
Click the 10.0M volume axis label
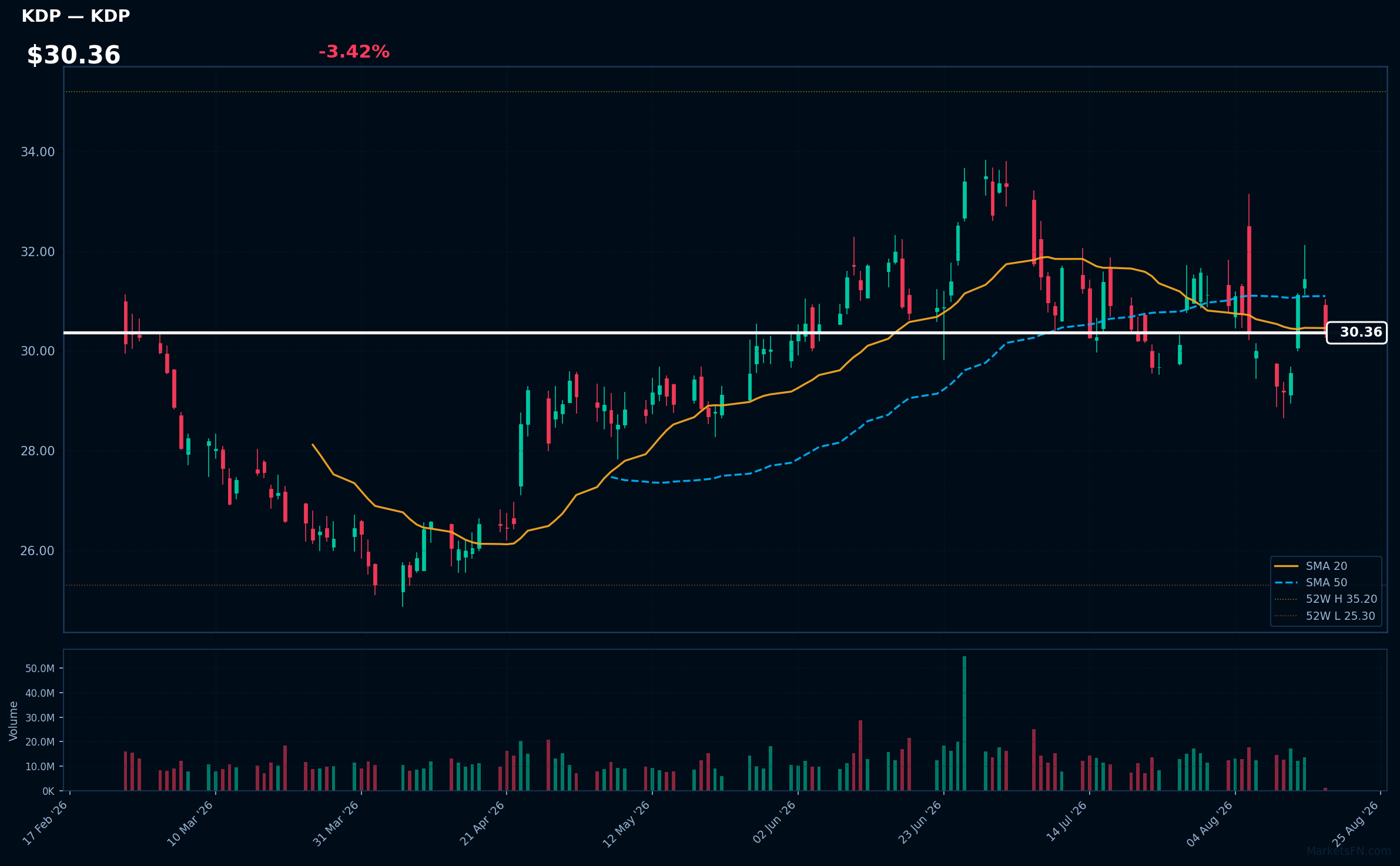click(x=40, y=767)
